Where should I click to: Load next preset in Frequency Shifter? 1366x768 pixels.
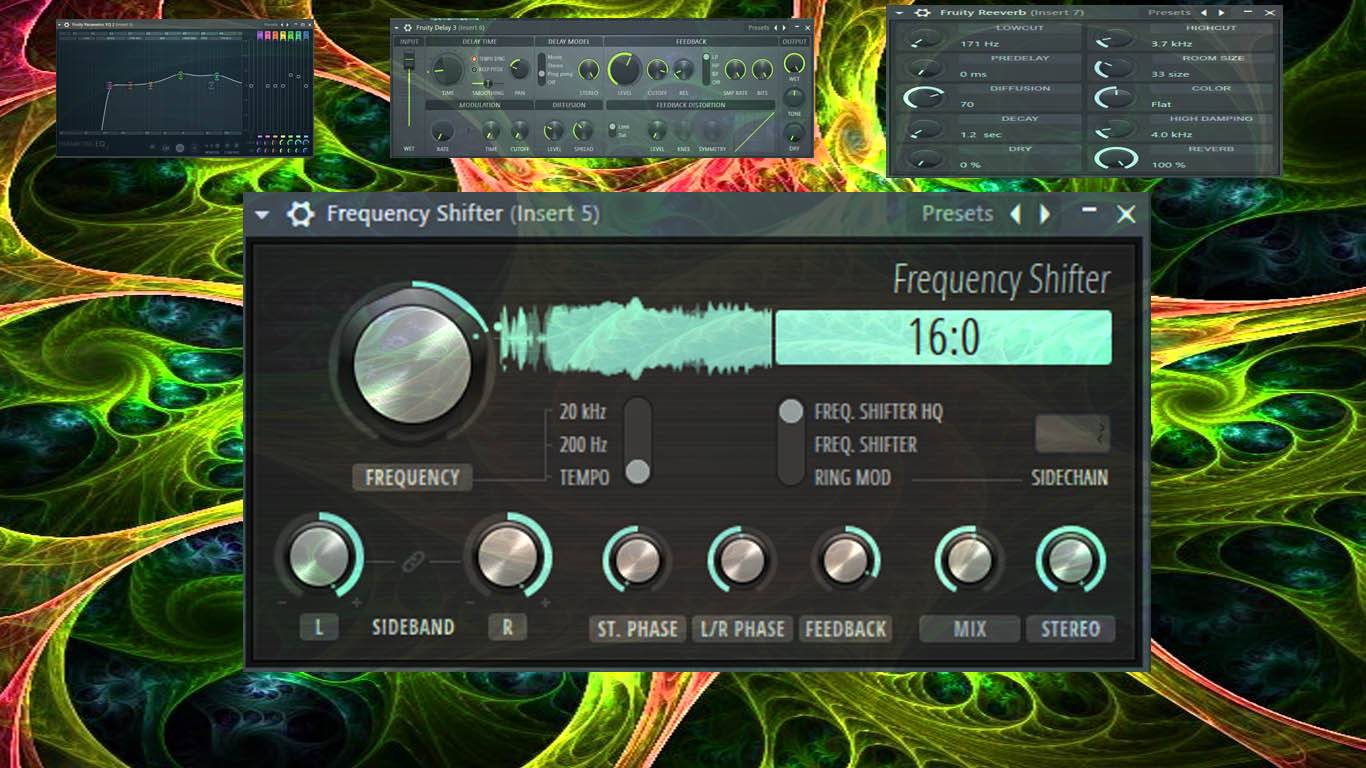point(1044,214)
